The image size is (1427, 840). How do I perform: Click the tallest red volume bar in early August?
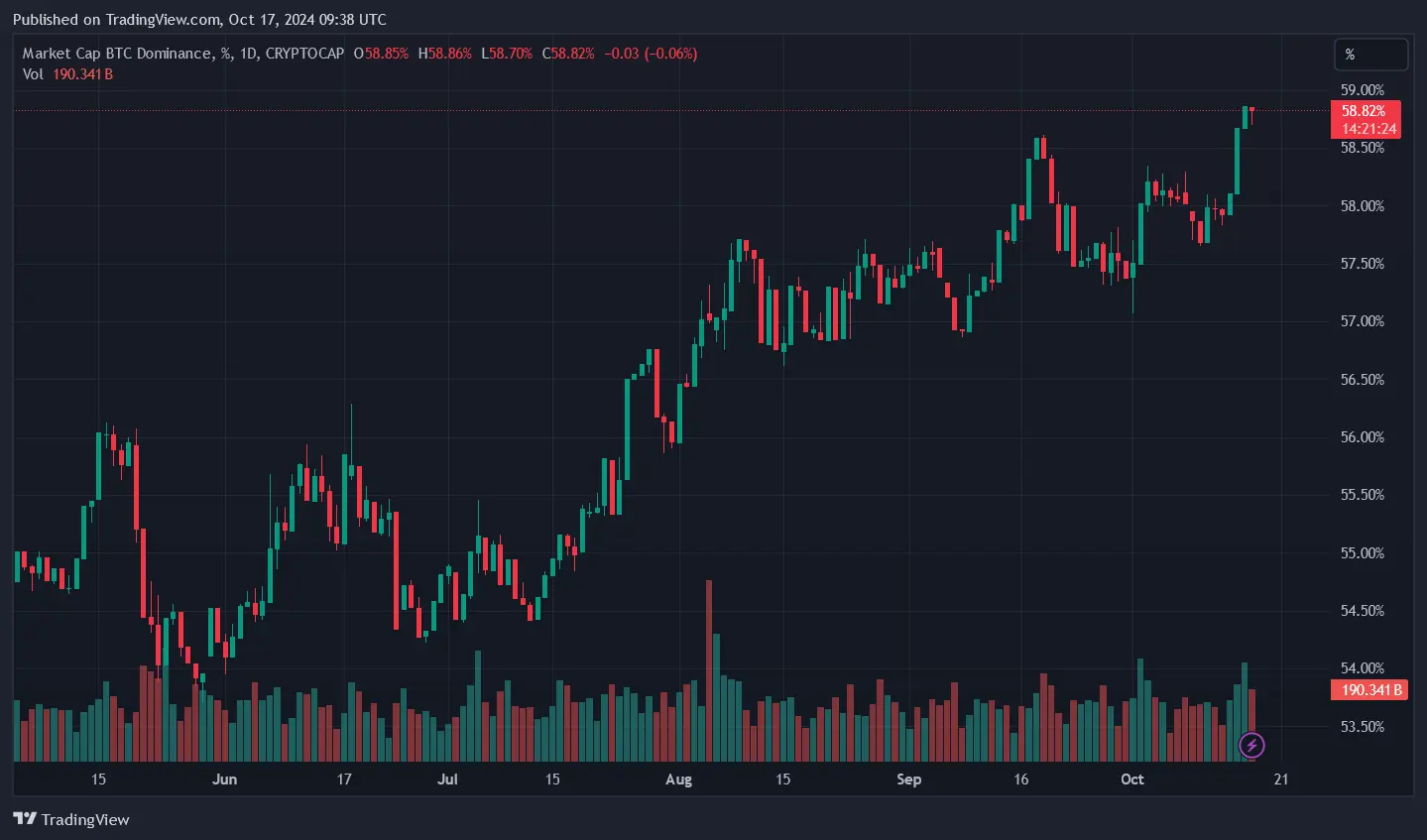tap(709, 670)
